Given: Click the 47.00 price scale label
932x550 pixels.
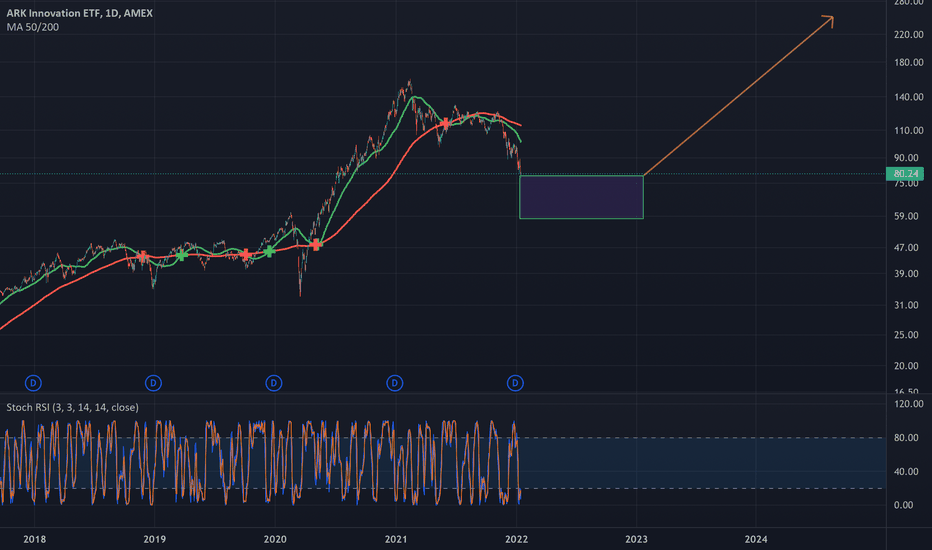Looking at the screenshot, I should tap(906, 248).
